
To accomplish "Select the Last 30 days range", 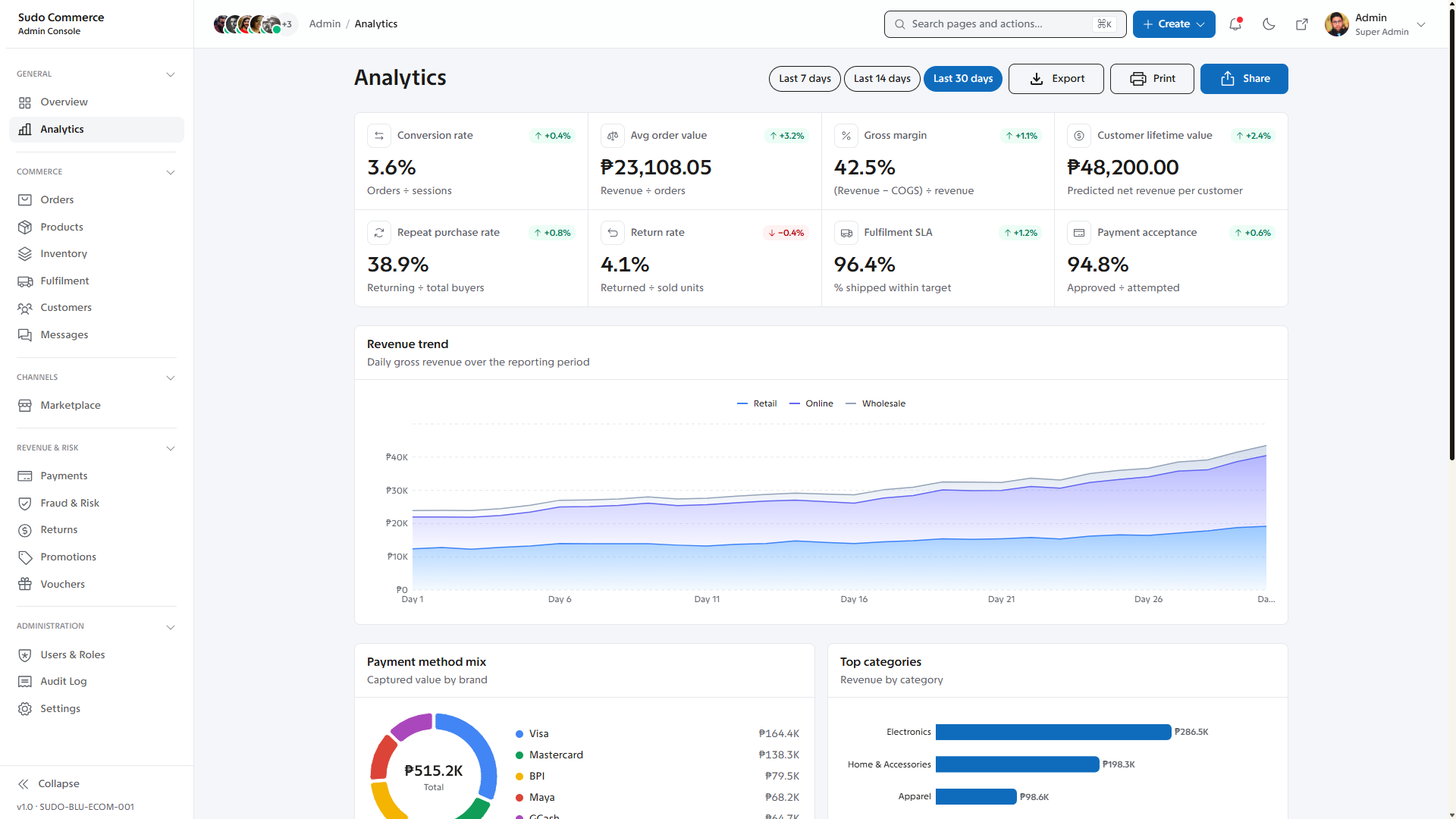I will click(963, 79).
